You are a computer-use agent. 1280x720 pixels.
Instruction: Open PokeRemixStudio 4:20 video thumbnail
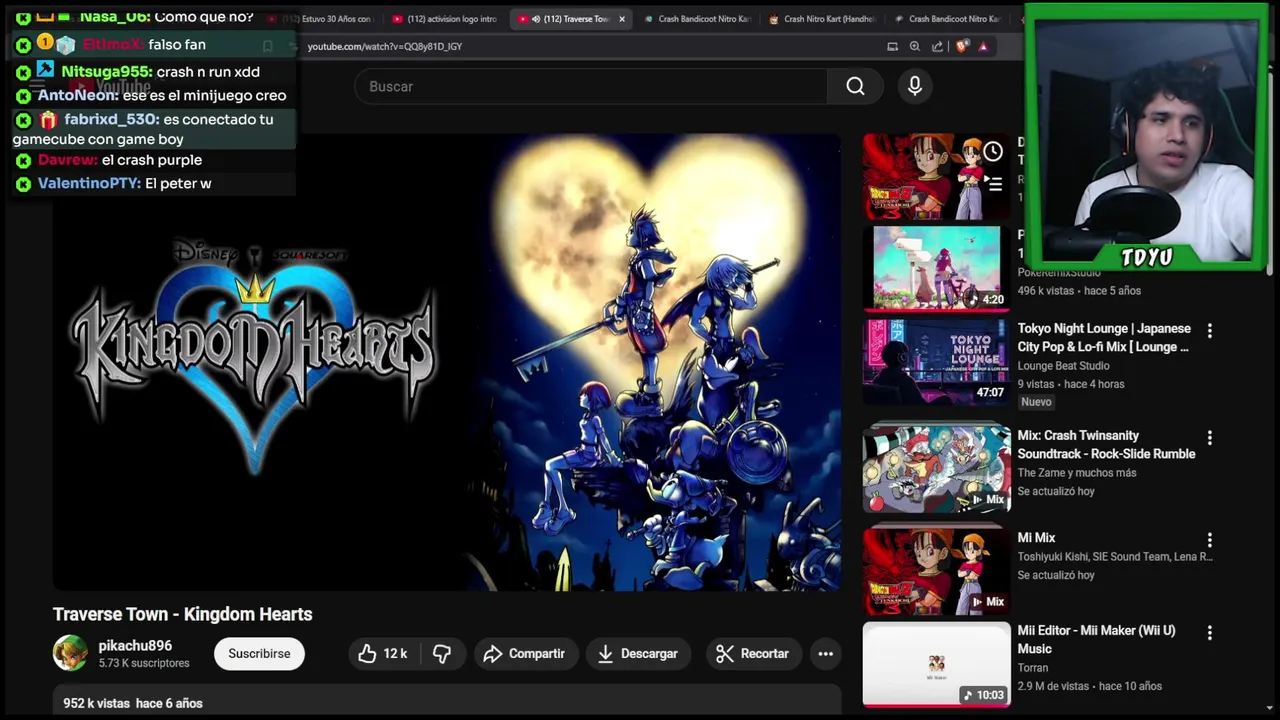pos(937,267)
